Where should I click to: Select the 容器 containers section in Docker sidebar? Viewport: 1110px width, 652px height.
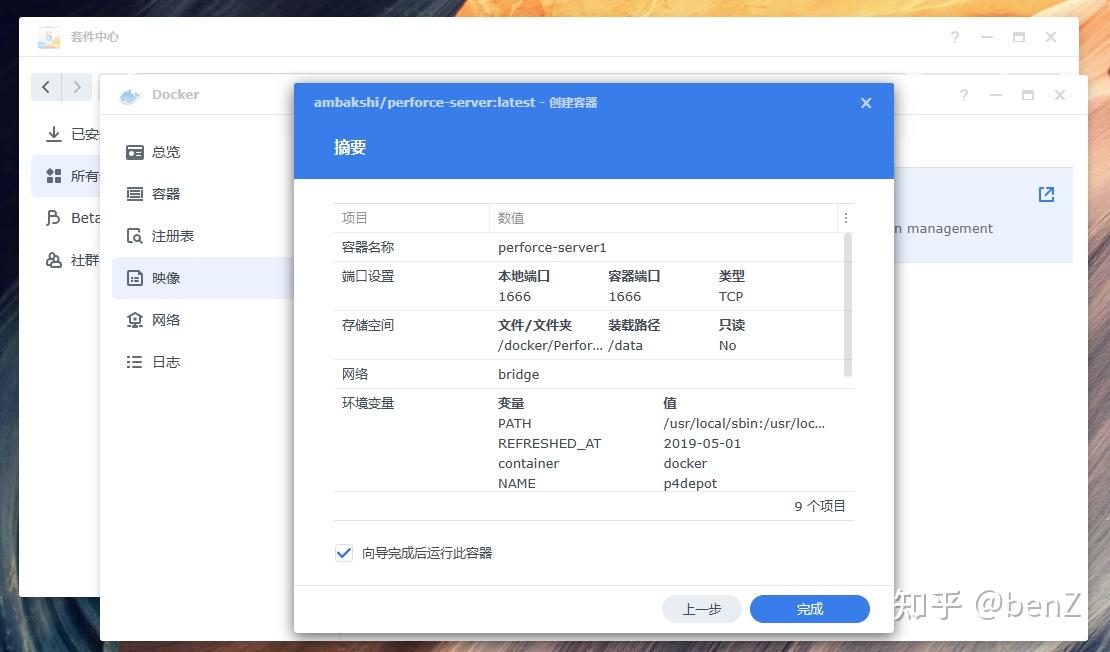click(165, 194)
